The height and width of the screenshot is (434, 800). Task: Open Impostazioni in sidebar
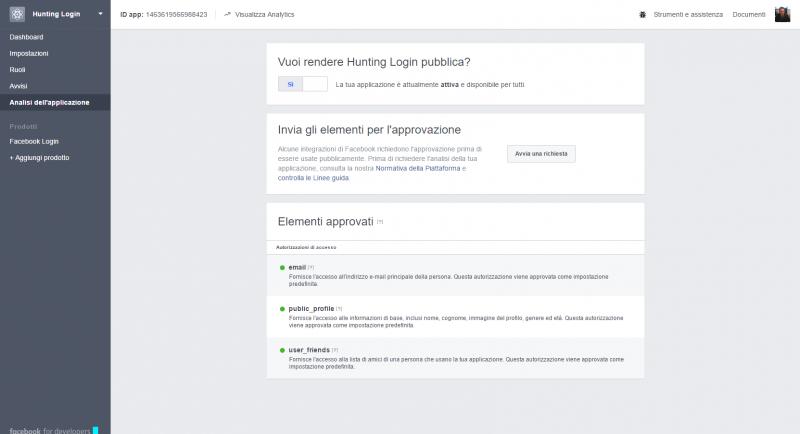pyautogui.click(x=29, y=53)
